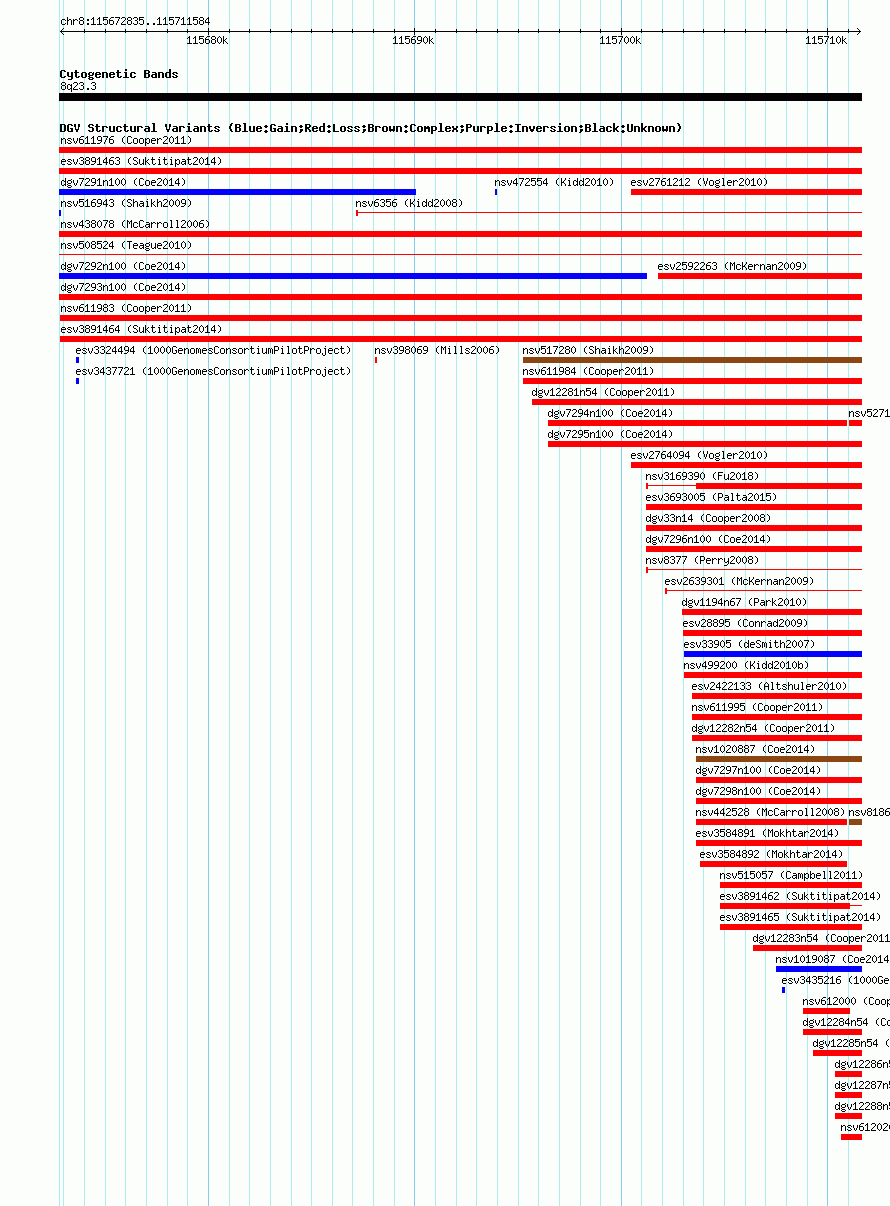Click the nsv1020887 (Coe2014) label
This screenshot has width=890, height=1206.
pyautogui.click(x=755, y=749)
